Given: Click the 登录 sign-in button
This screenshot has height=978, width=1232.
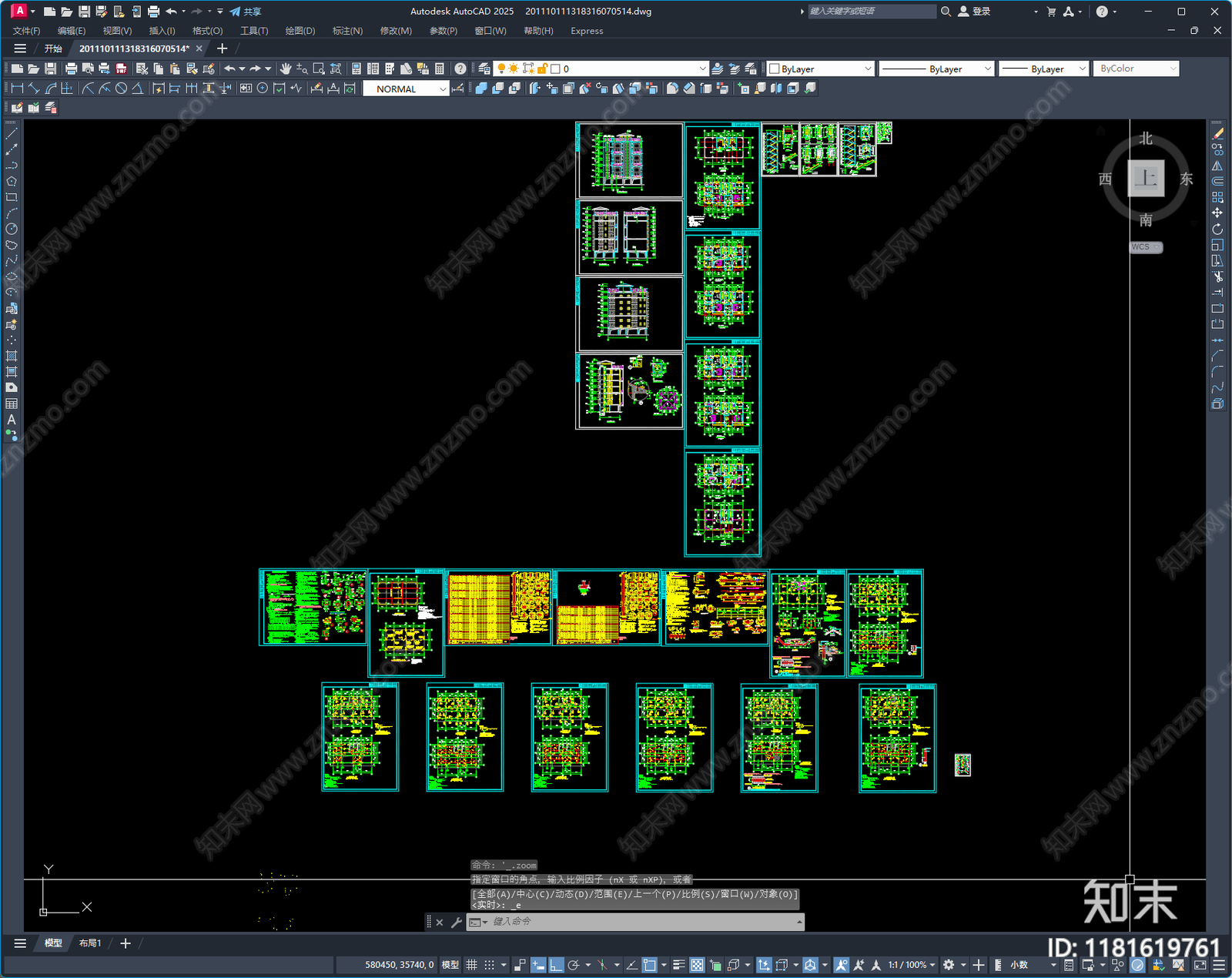Looking at the screenshot, I should pyautogui.click(x=974, y=12).
